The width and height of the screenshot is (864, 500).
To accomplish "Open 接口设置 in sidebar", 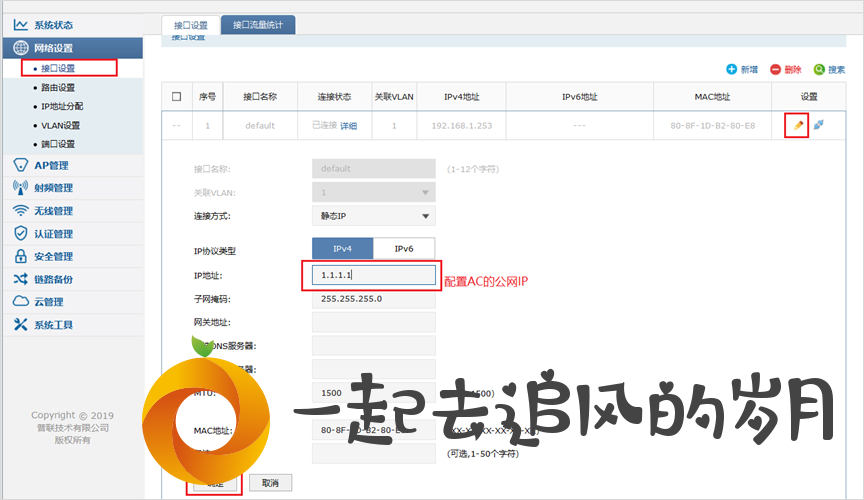I will pyautogui.click(x=58, y=68).
